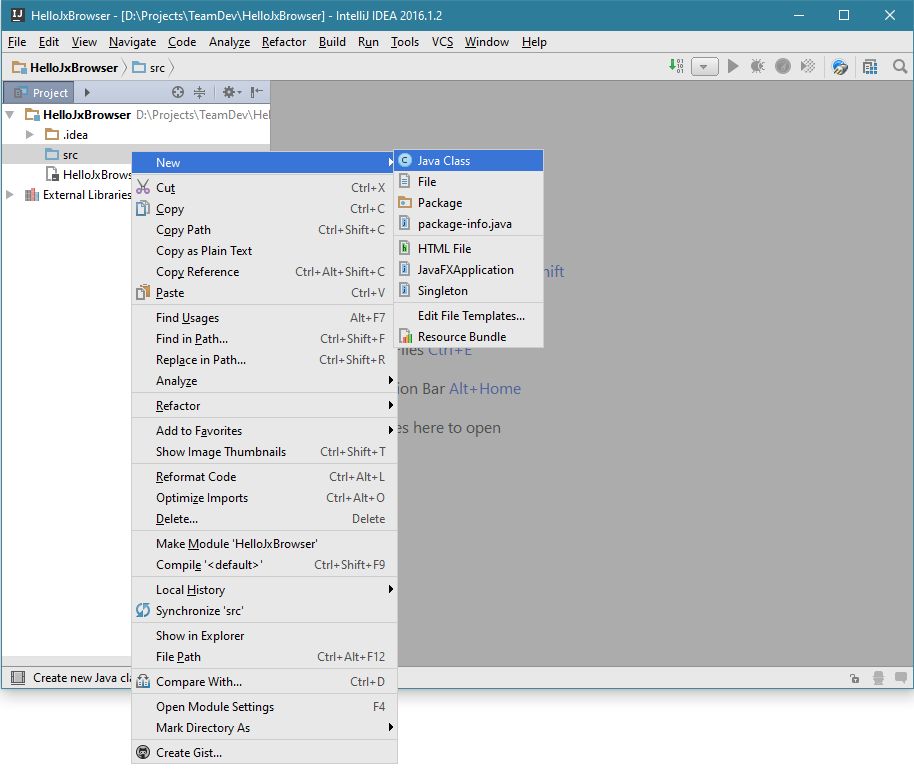Click the Synchronize 'src' refresh icon

tap(143, 610)
